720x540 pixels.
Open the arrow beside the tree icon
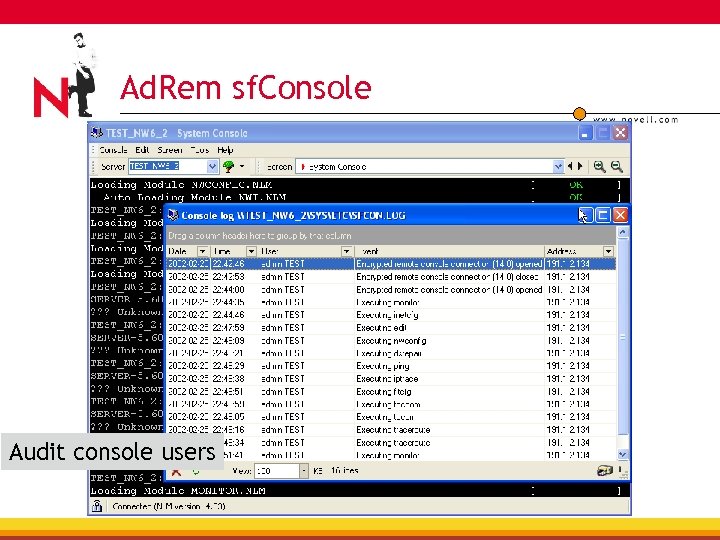[242, 166]
